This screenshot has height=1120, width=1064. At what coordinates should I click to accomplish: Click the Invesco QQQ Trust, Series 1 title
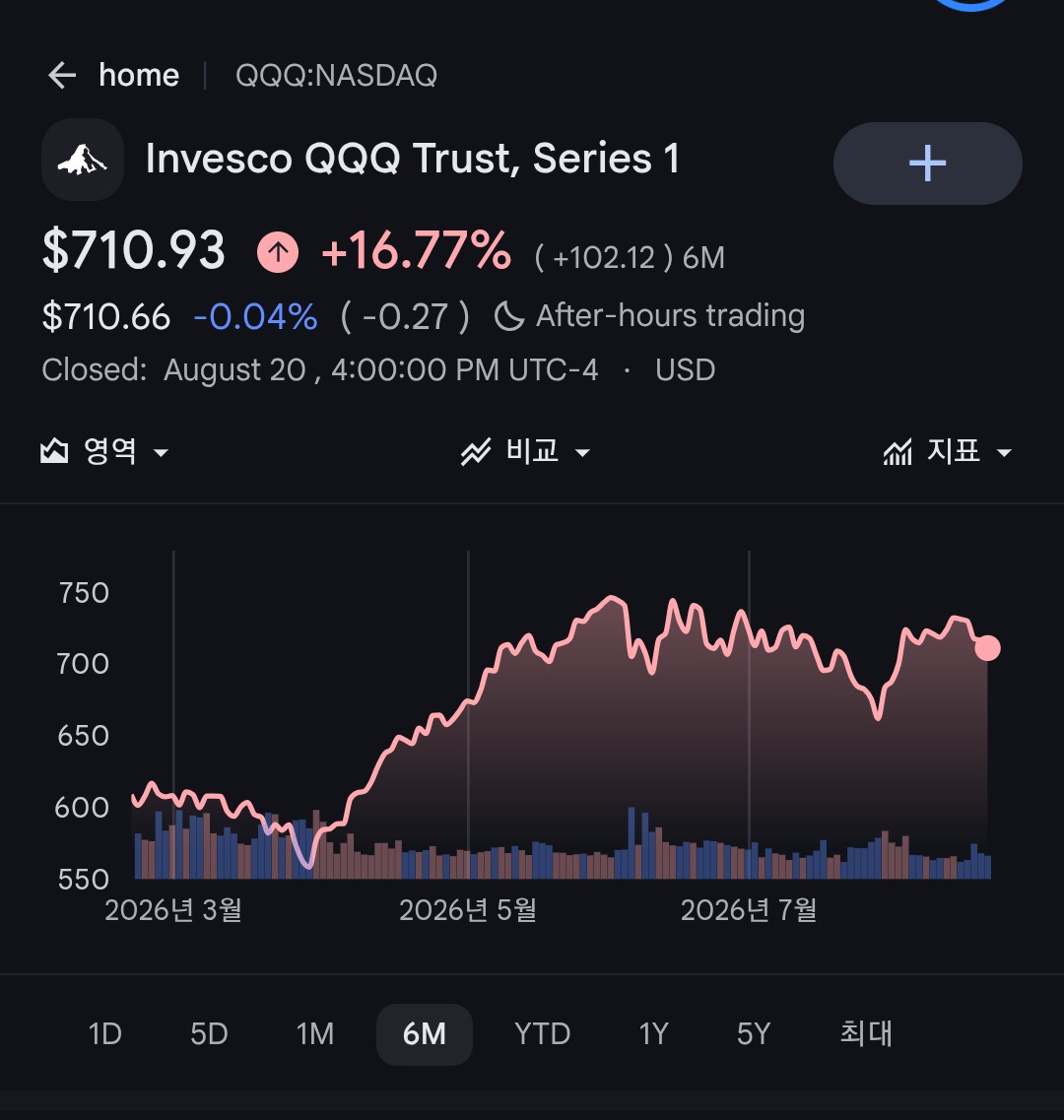click(413, 158)
